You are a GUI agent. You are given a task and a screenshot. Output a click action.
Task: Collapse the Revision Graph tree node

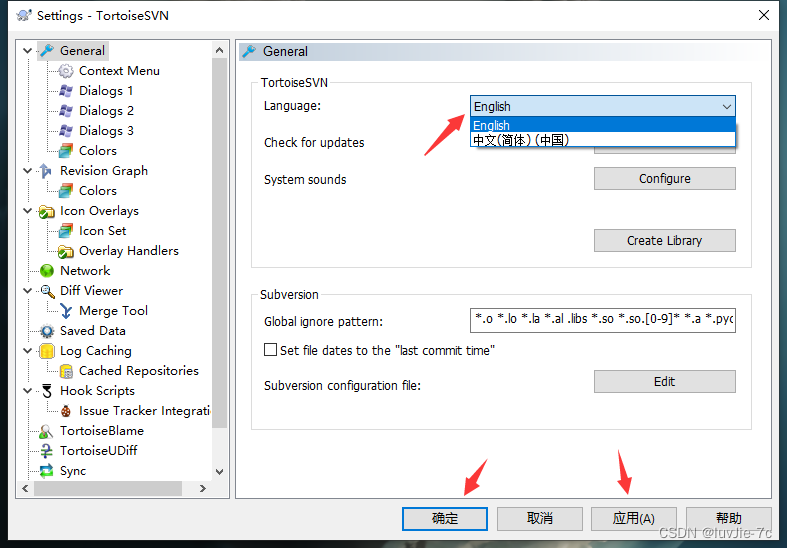[28, 171]
